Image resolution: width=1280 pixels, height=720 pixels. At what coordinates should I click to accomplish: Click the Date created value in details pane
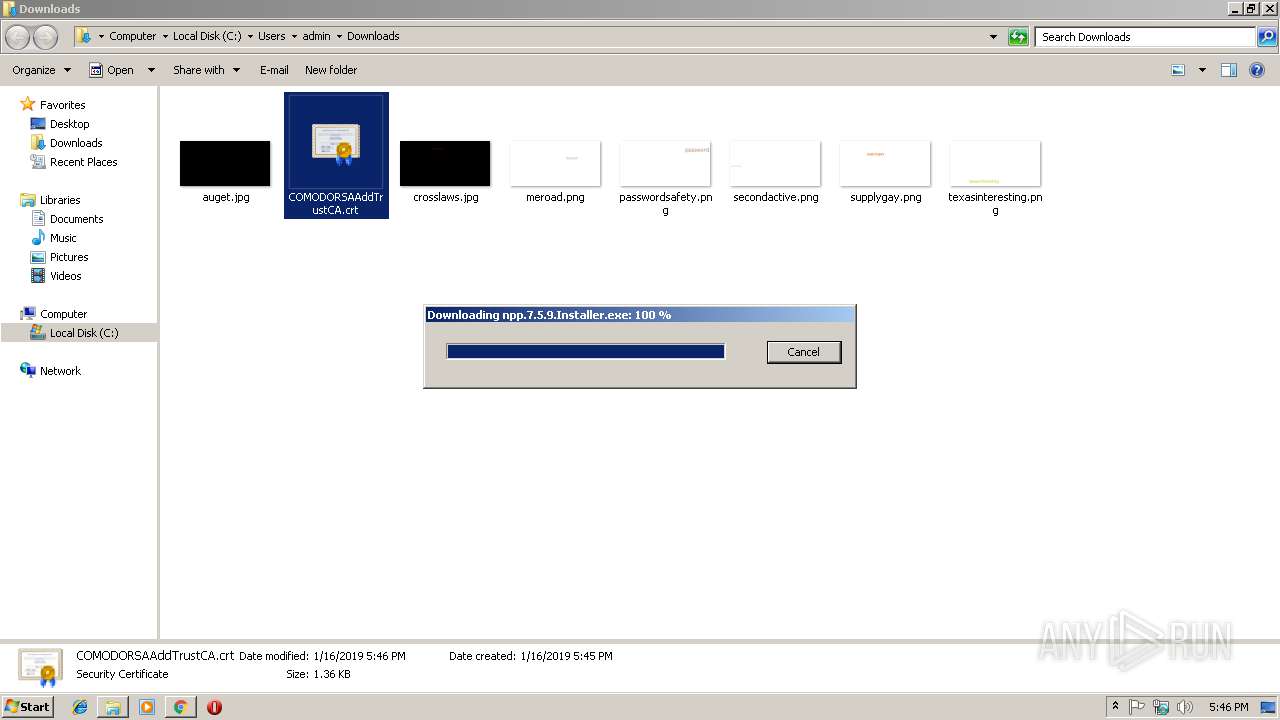[566, 656]
